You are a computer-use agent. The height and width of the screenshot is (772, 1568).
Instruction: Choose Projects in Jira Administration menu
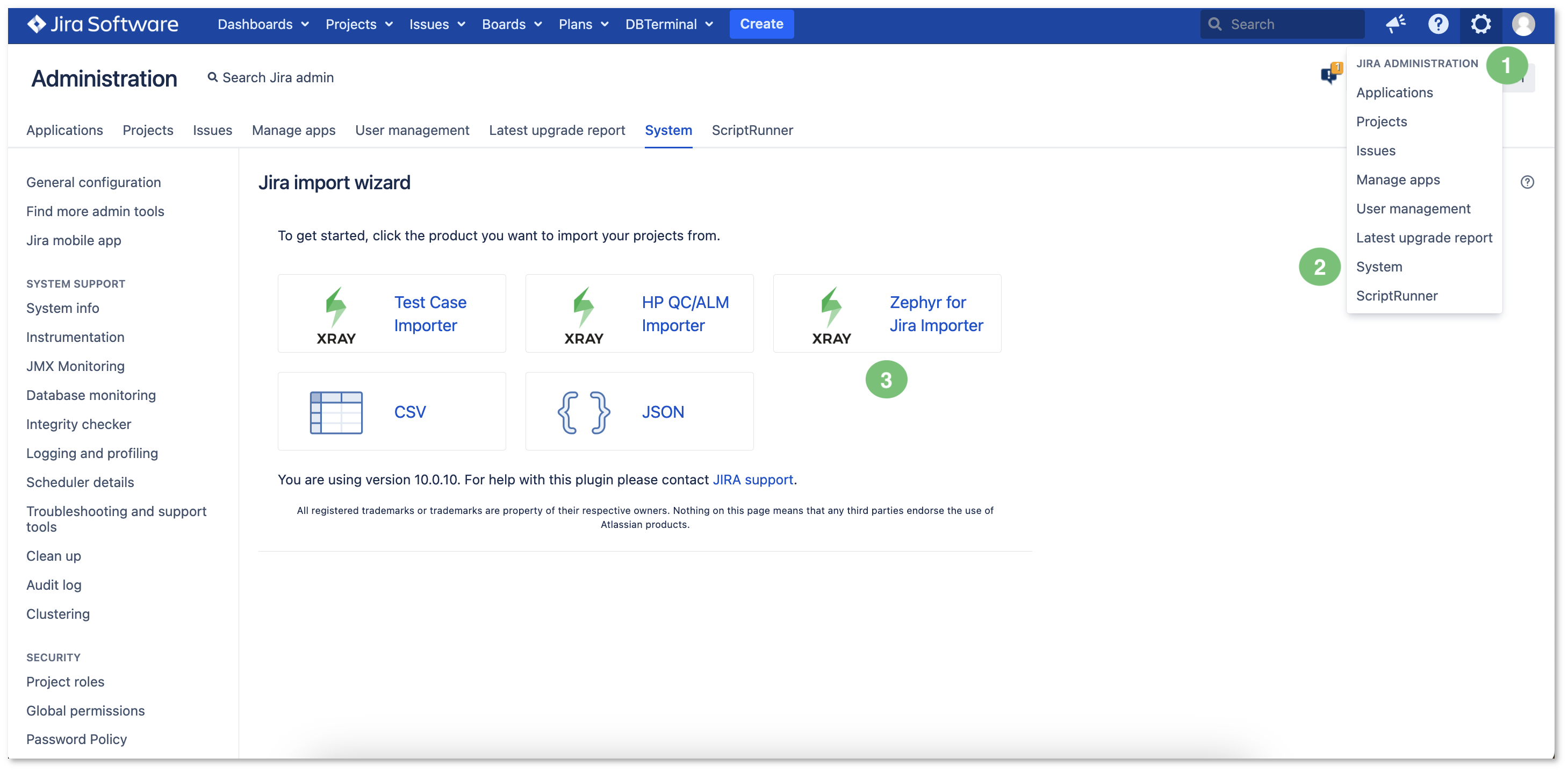tap(1381, 121)
